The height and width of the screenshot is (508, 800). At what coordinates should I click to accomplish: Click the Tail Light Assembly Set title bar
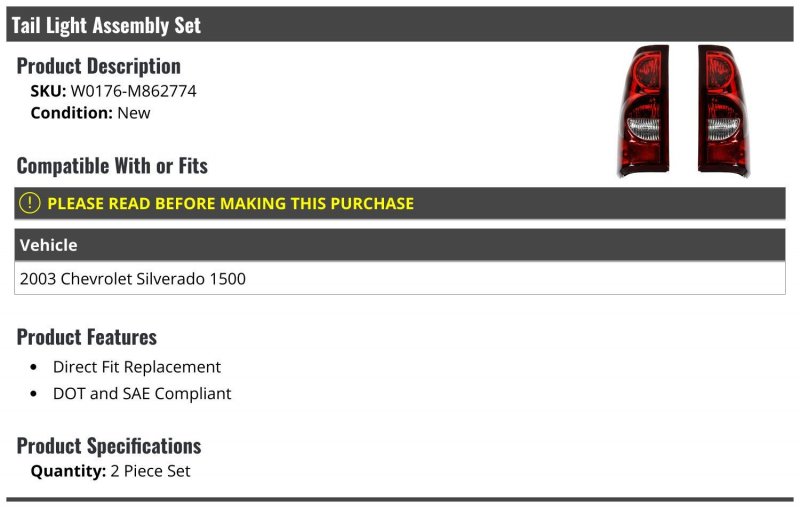click(x=399, y=24)
